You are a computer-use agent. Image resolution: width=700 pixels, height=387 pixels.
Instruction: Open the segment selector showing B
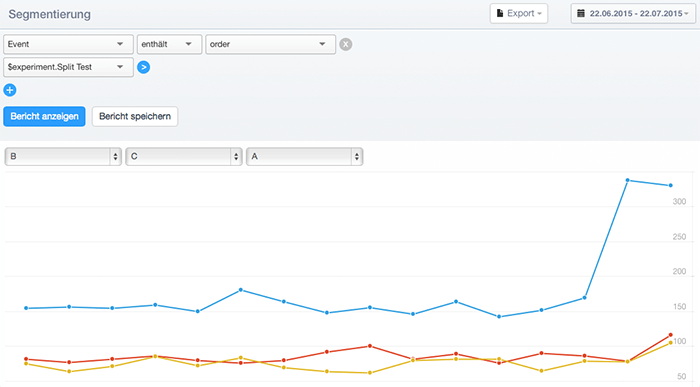point(63,157)
